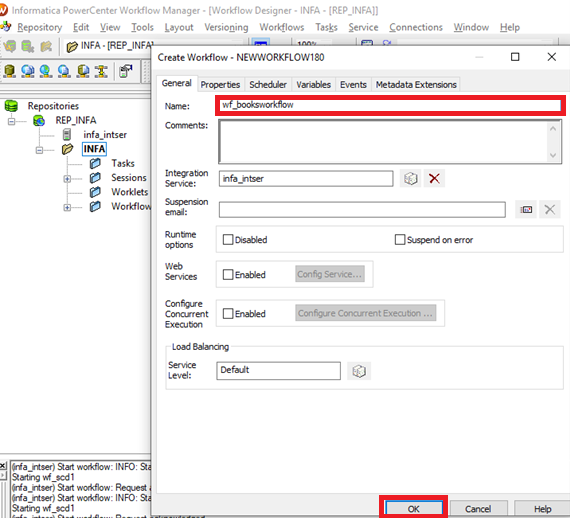Open the Layout menu

[179, 27]
